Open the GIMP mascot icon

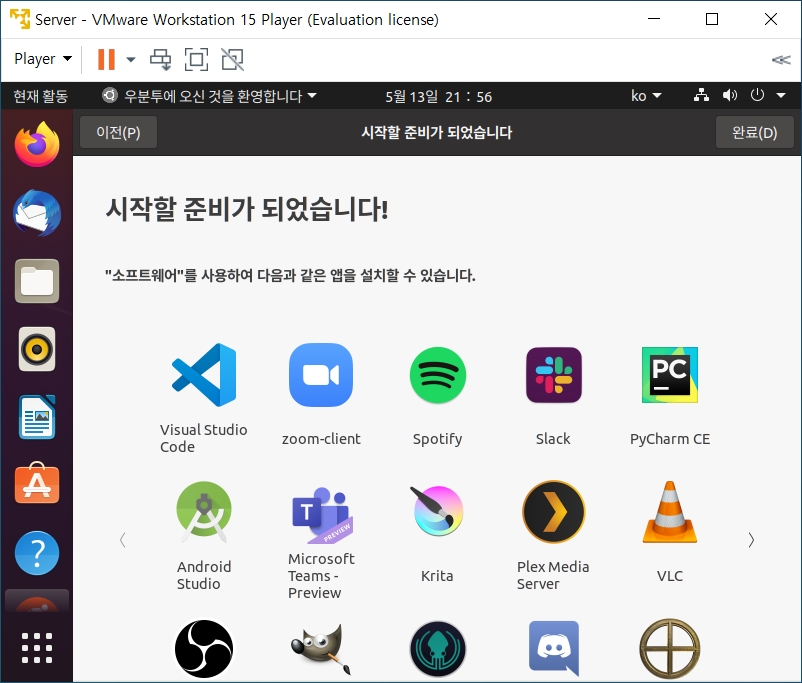tap(321, 649)
